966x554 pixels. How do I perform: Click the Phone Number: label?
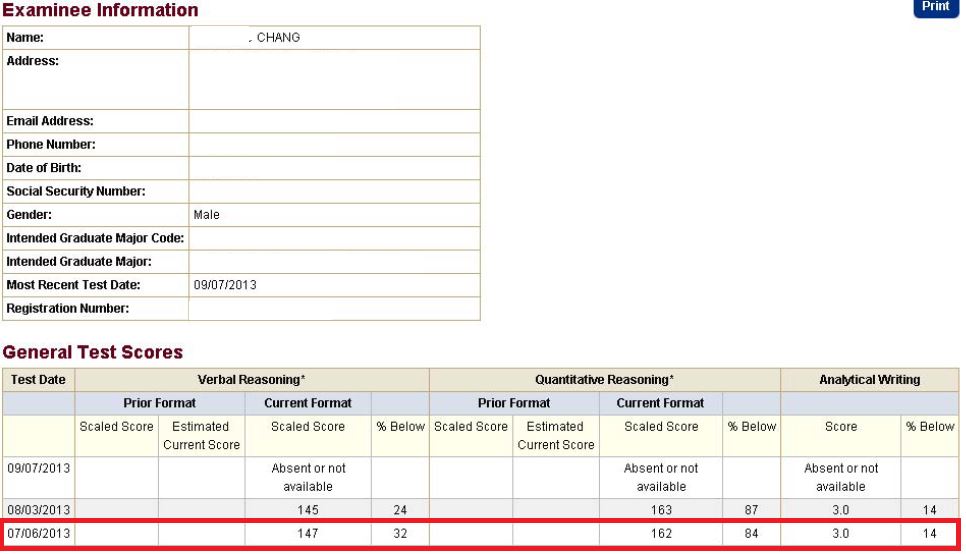(51, 145)
